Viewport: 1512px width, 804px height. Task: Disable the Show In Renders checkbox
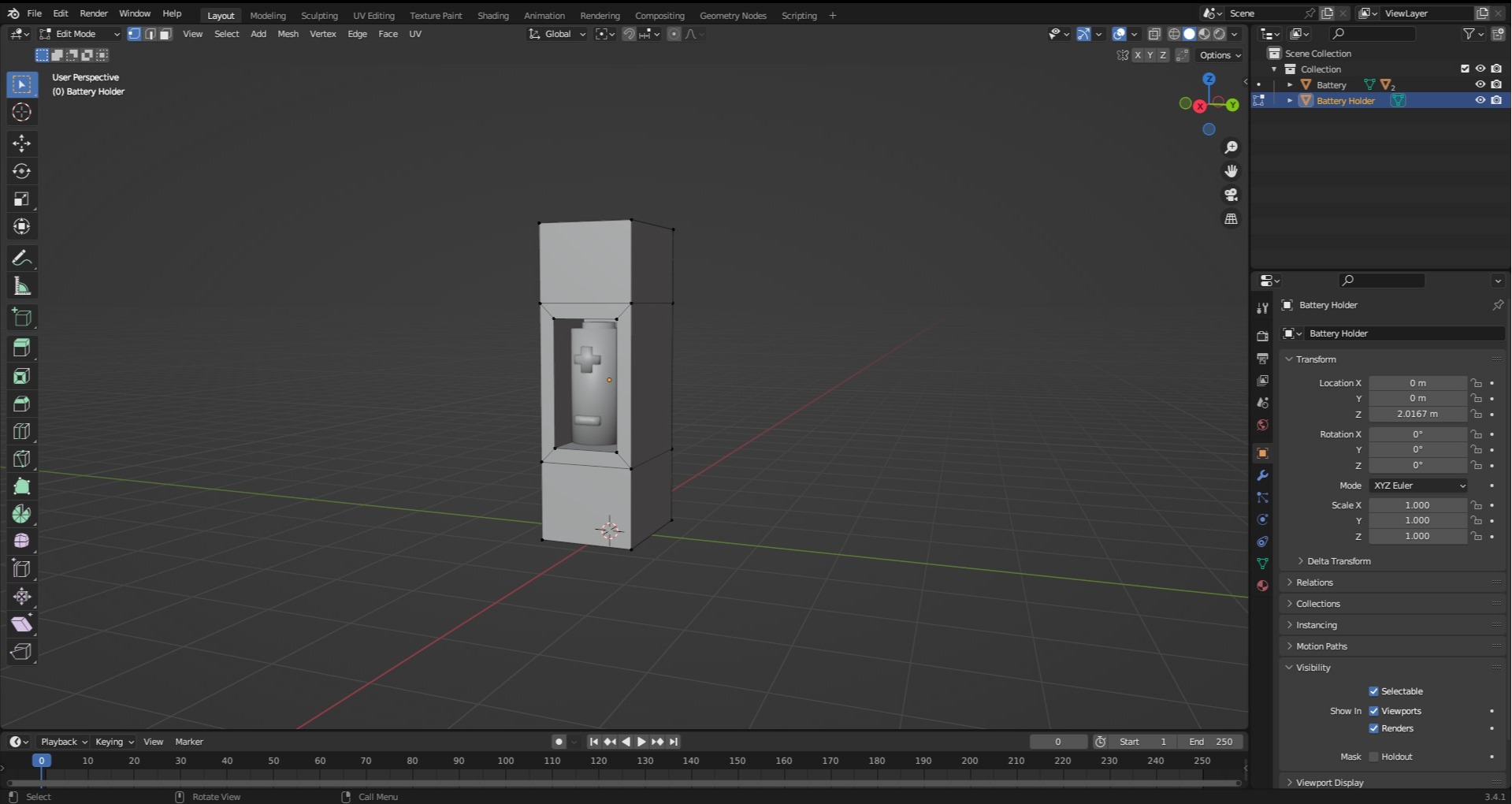pyautogui.click(x=1373, y=728)
